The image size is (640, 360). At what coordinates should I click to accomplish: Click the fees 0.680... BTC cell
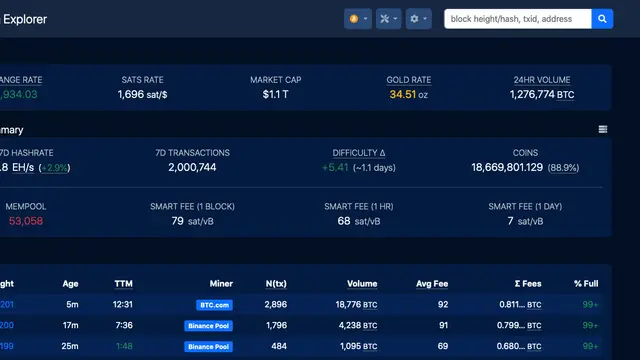pos(519,346)
